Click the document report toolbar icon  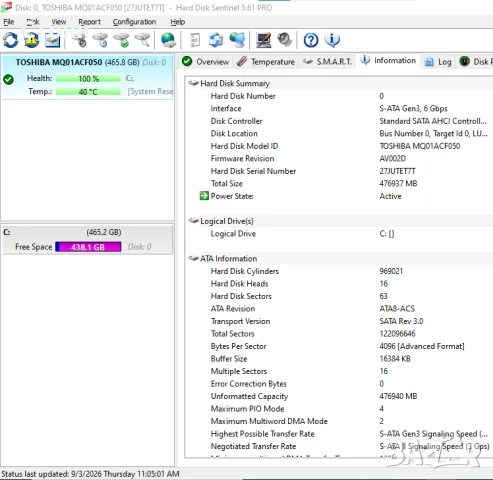(195, 40)
